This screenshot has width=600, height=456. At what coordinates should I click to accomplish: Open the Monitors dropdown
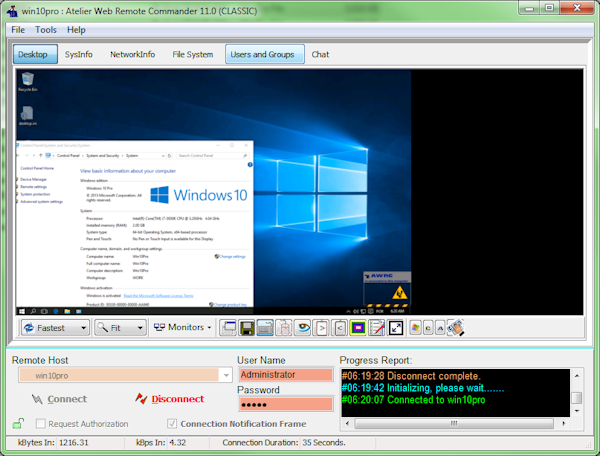(182, 327)
